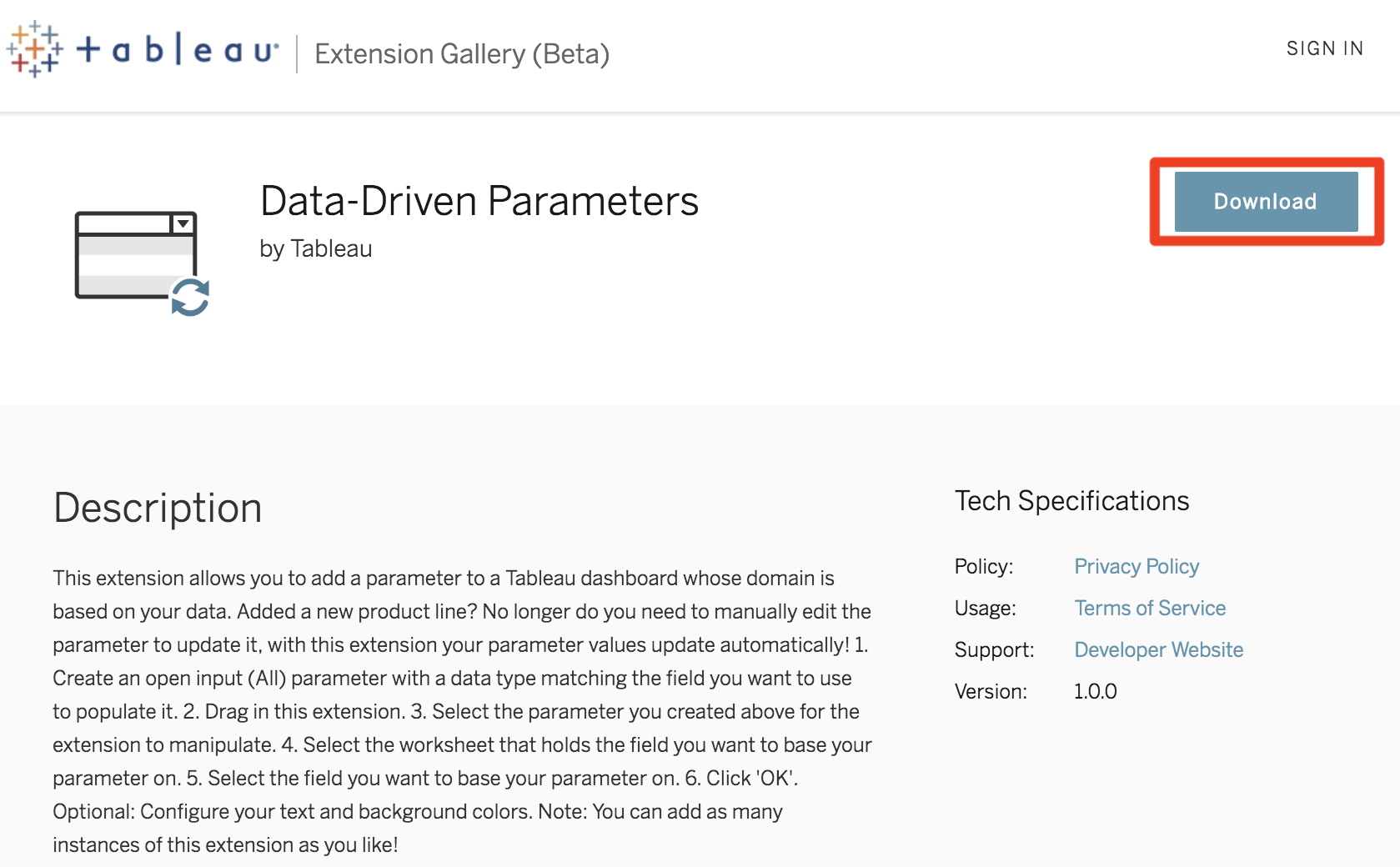The image size is (1400, 867).
Task: Click the Extension Gallery (Beta) title
Action: pyautogui.click(x=462, y=54)
